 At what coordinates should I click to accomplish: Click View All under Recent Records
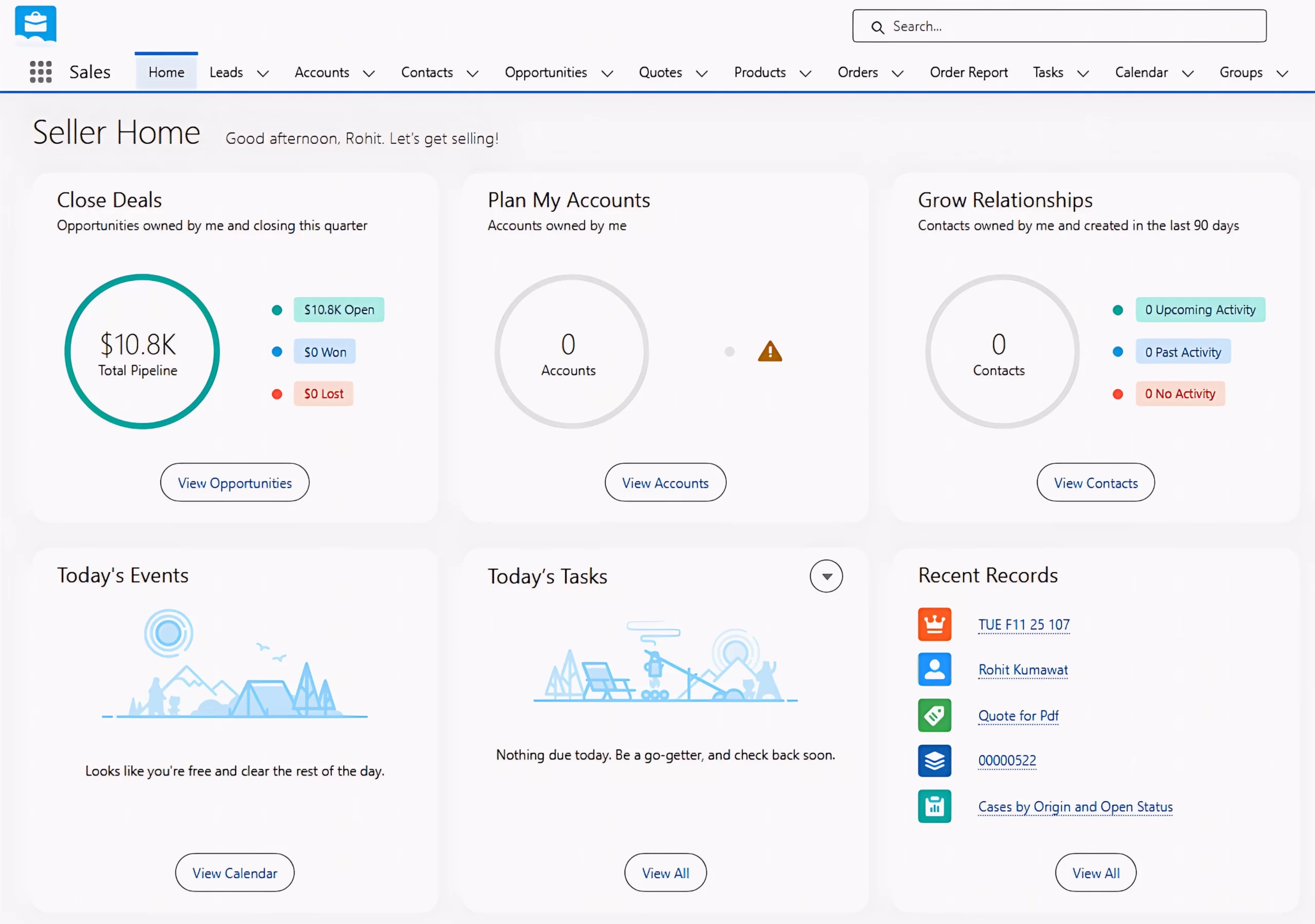[1096, 873]
